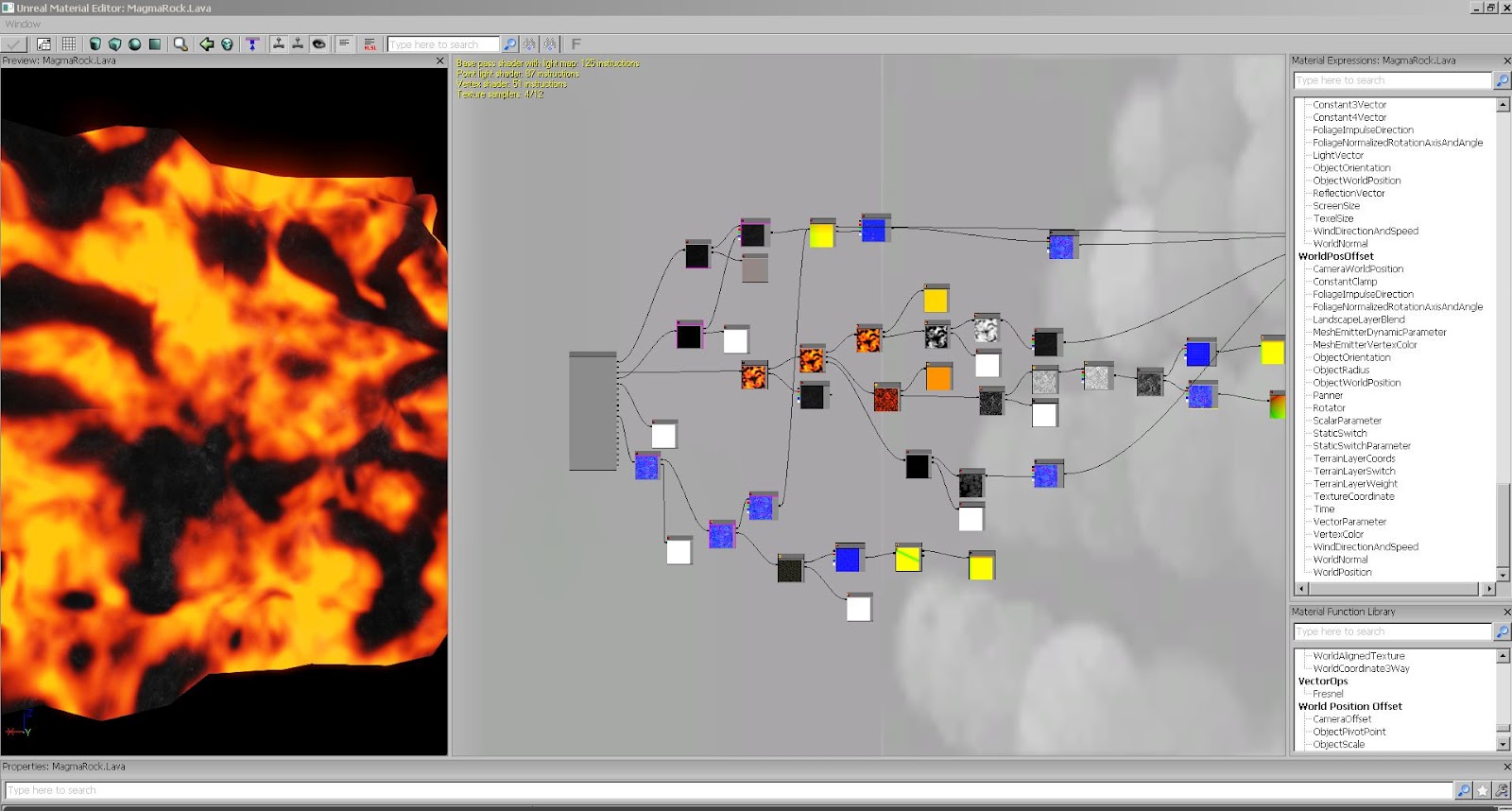Click the green left arrow toolbar icon

(206, 44)
